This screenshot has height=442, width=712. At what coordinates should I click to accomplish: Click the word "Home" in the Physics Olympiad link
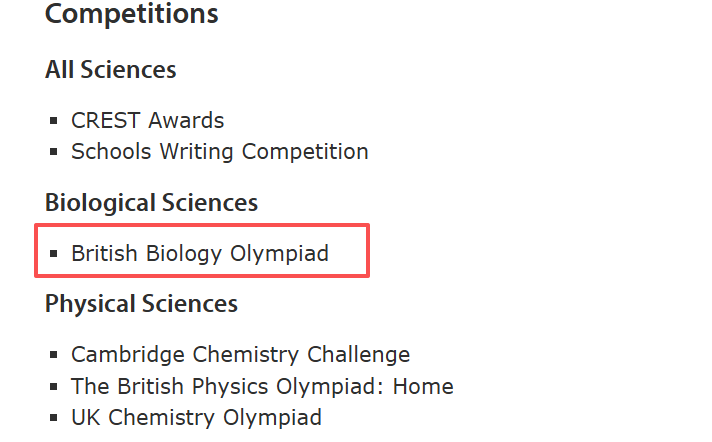pos(423,386)
